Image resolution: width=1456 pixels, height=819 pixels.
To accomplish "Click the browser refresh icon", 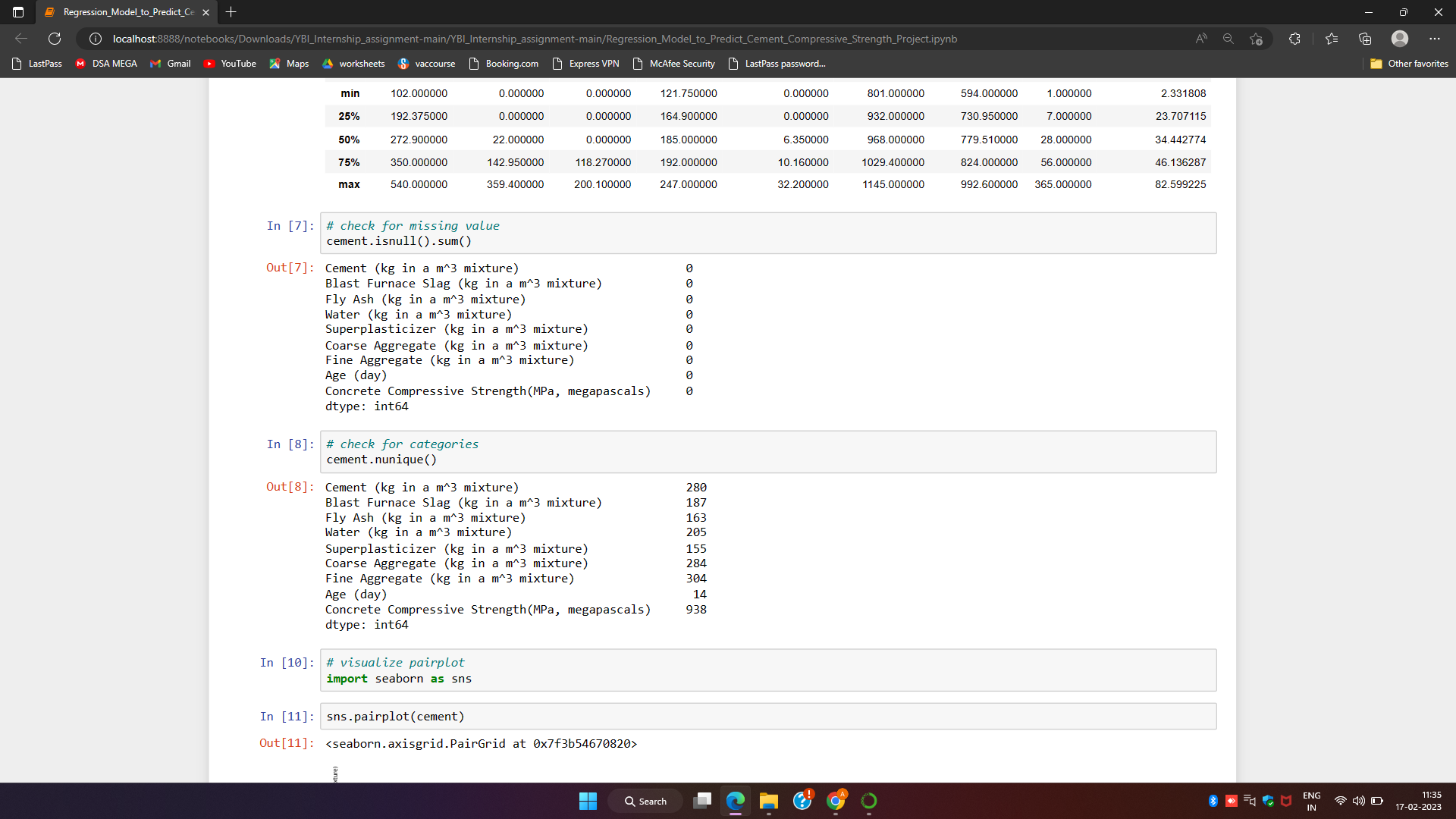I will (55, 39).
